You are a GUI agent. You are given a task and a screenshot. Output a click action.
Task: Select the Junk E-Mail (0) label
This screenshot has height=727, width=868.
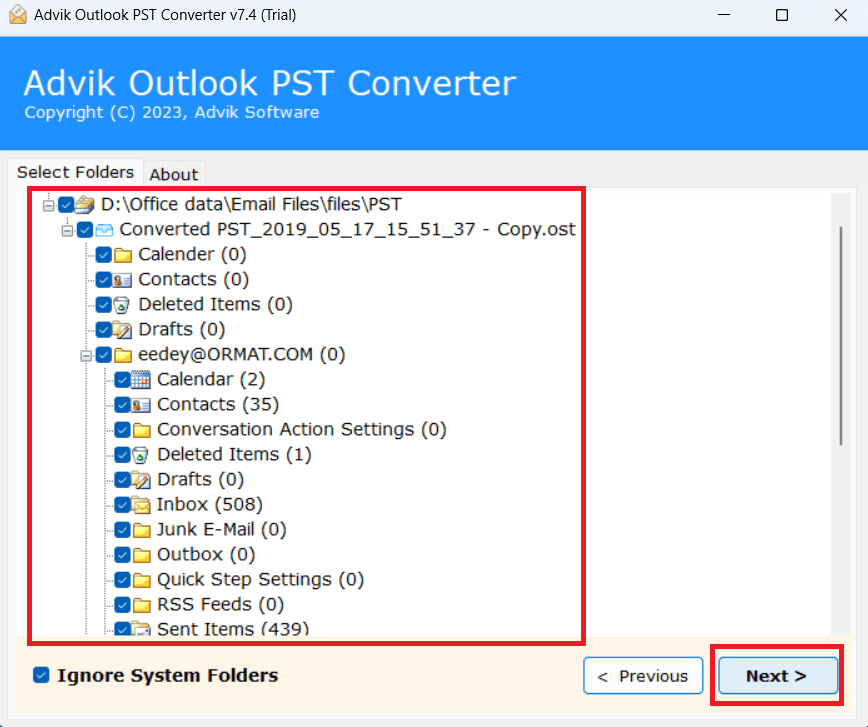221,530
